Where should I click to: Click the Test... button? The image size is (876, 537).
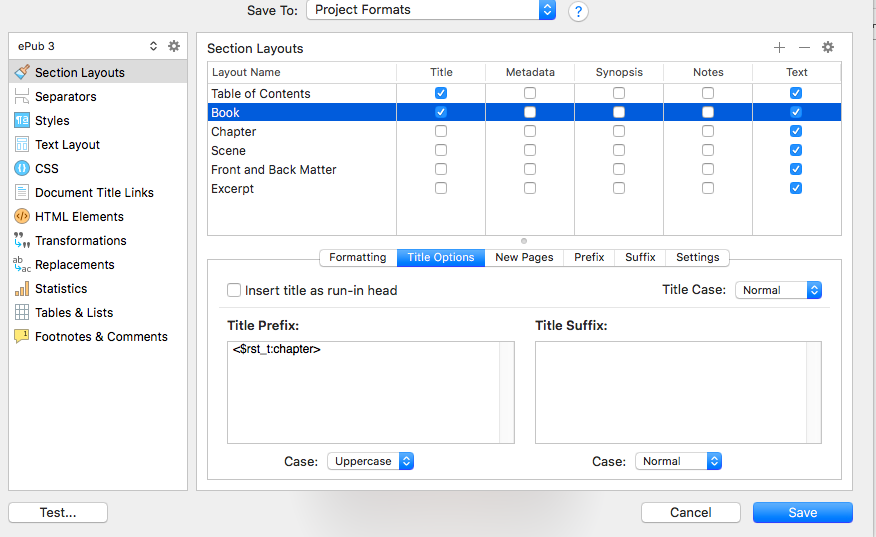coord(58,512)
